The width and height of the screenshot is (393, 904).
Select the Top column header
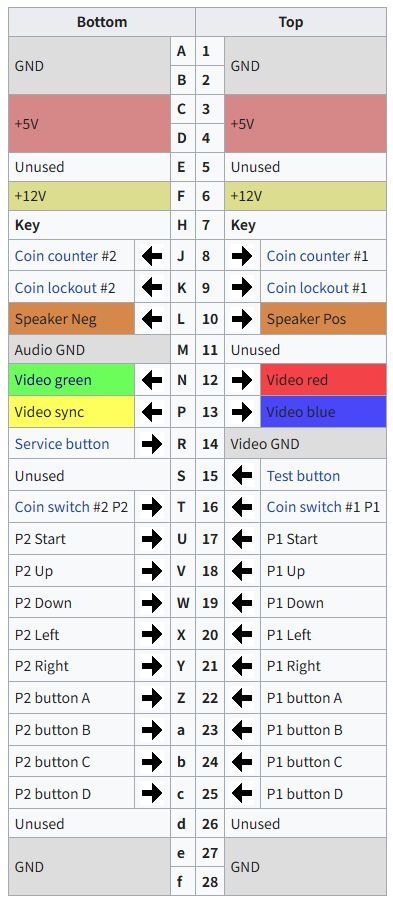[x=291, y=22]
